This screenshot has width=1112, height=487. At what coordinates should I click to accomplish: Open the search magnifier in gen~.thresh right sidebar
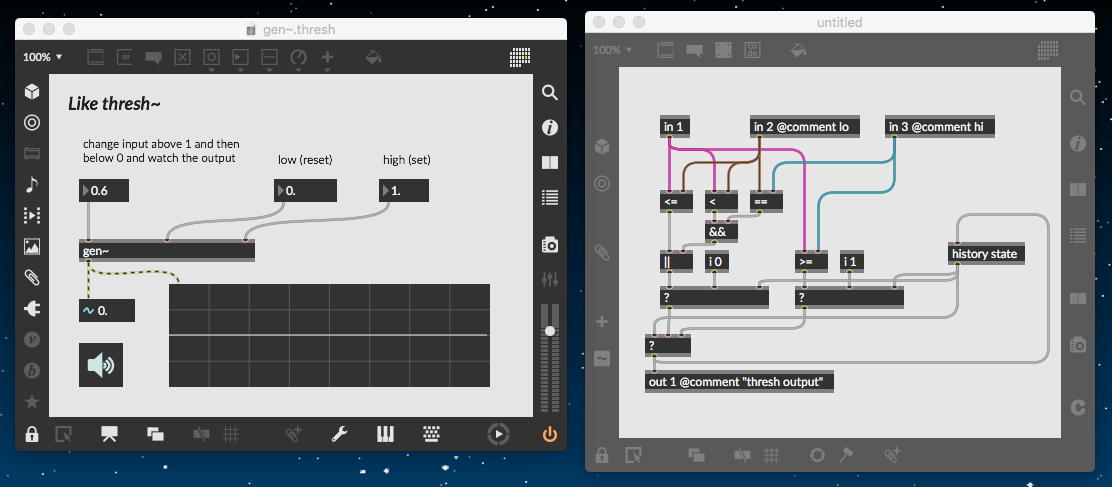coord(550,92)
